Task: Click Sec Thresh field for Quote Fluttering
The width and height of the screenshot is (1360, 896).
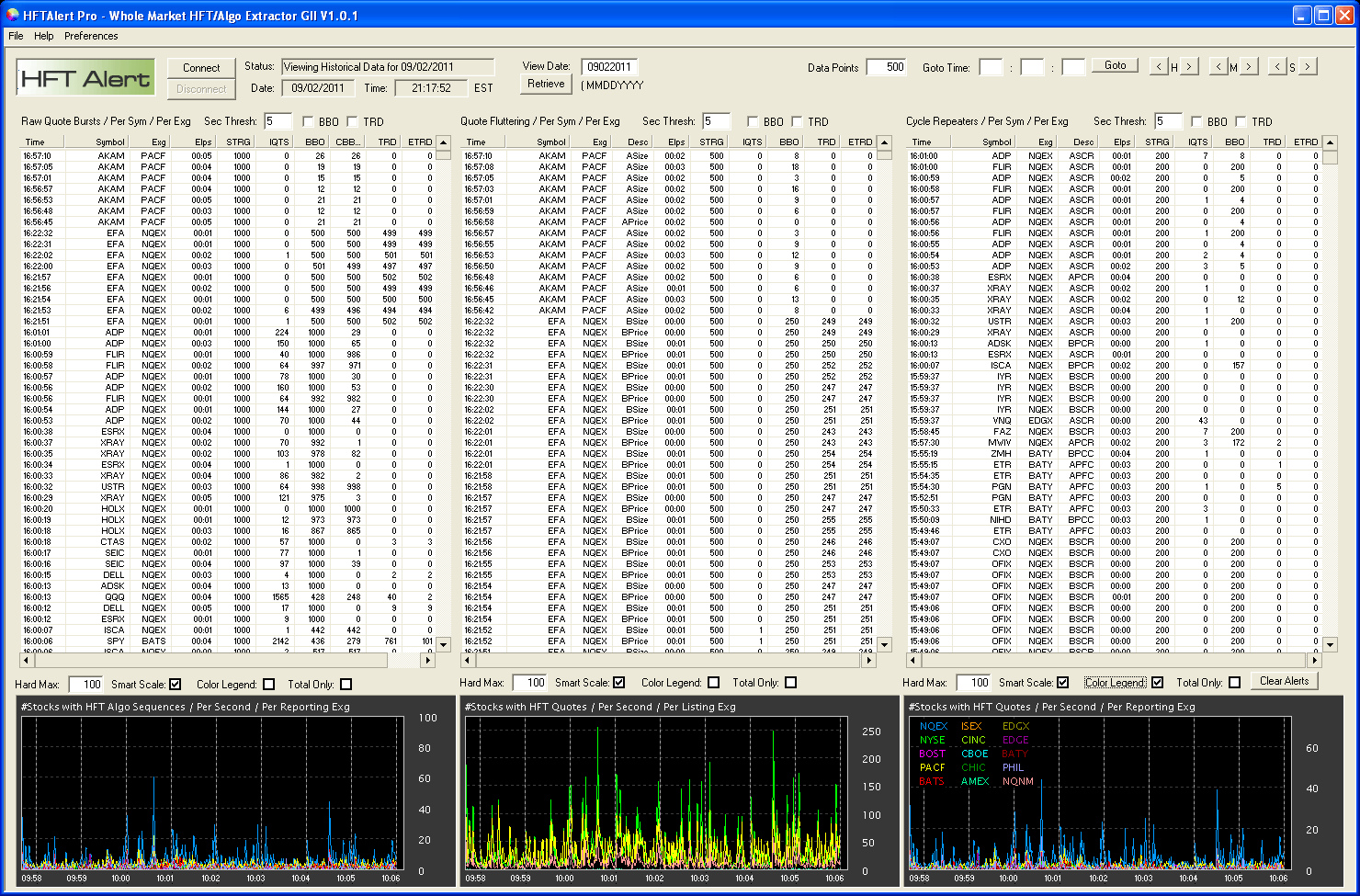Action: point(716,121)
